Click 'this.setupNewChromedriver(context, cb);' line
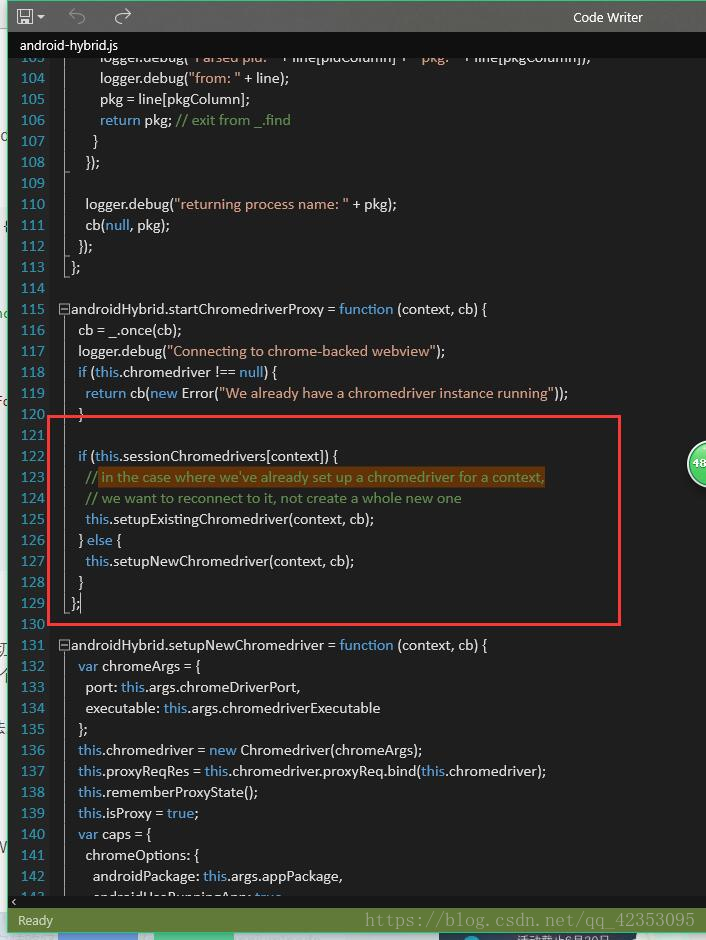 point(219,561)
